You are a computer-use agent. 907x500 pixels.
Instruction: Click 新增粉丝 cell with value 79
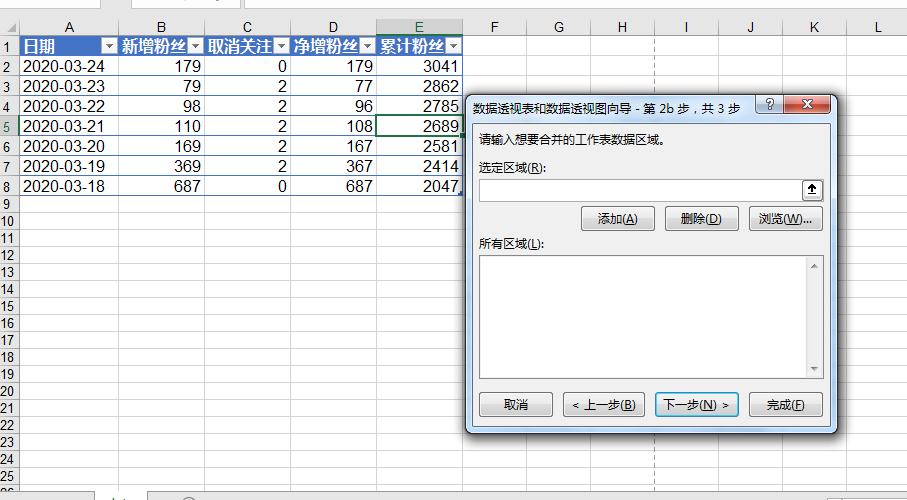[x=161, y=86]
